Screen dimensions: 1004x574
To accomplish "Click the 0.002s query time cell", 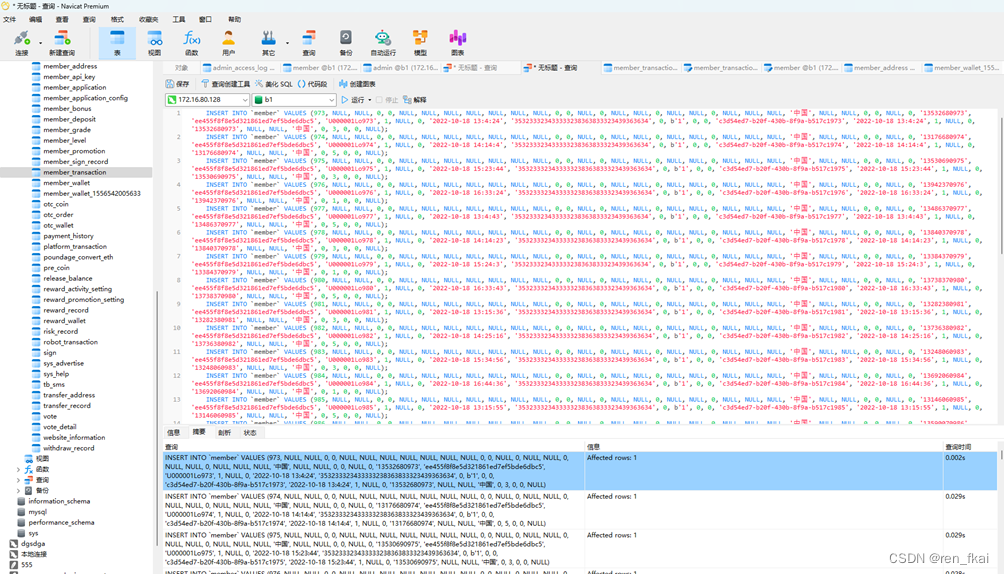I will click(969, 471).
